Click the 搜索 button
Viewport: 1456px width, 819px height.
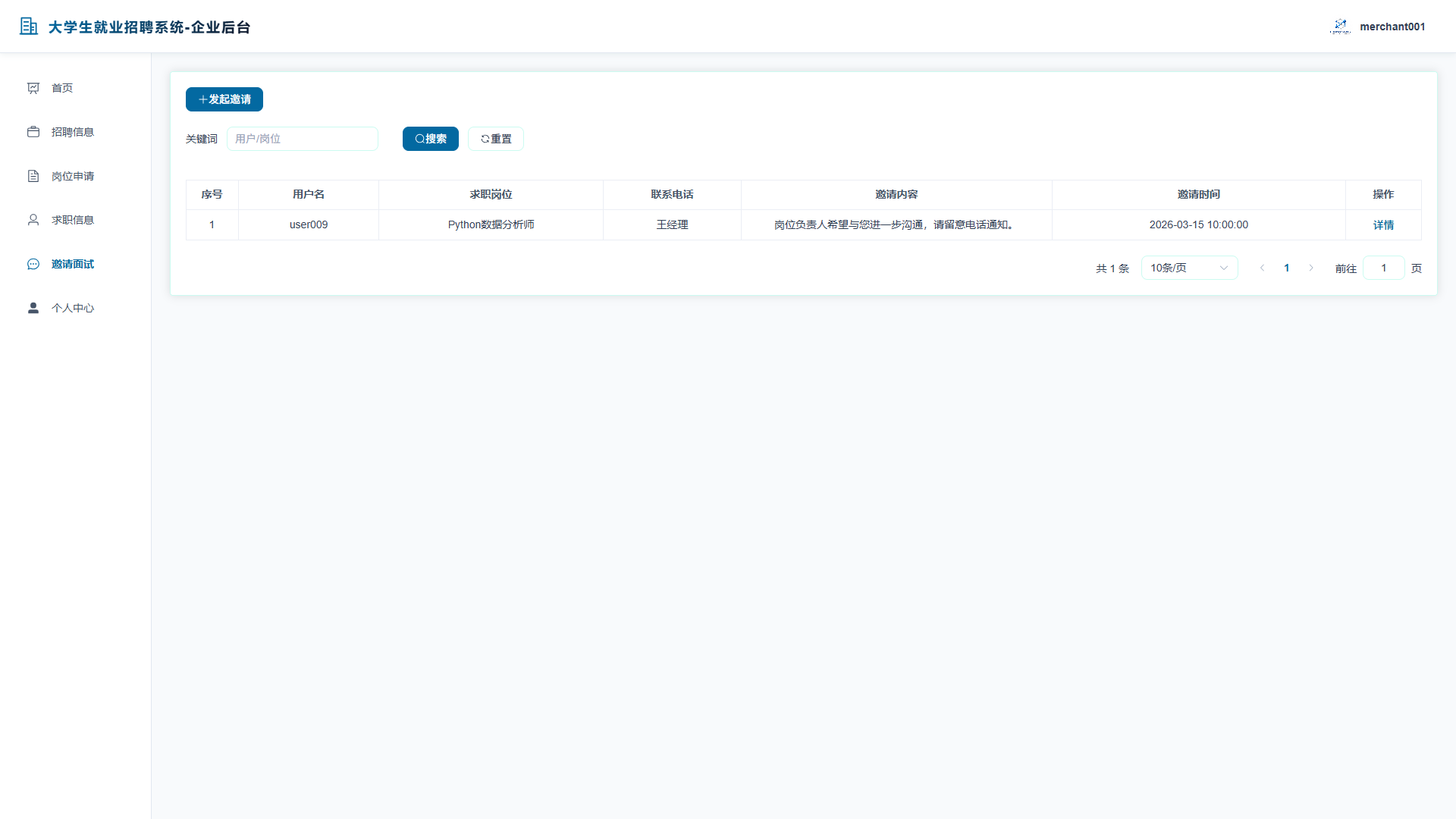click(x=431, y=139)
